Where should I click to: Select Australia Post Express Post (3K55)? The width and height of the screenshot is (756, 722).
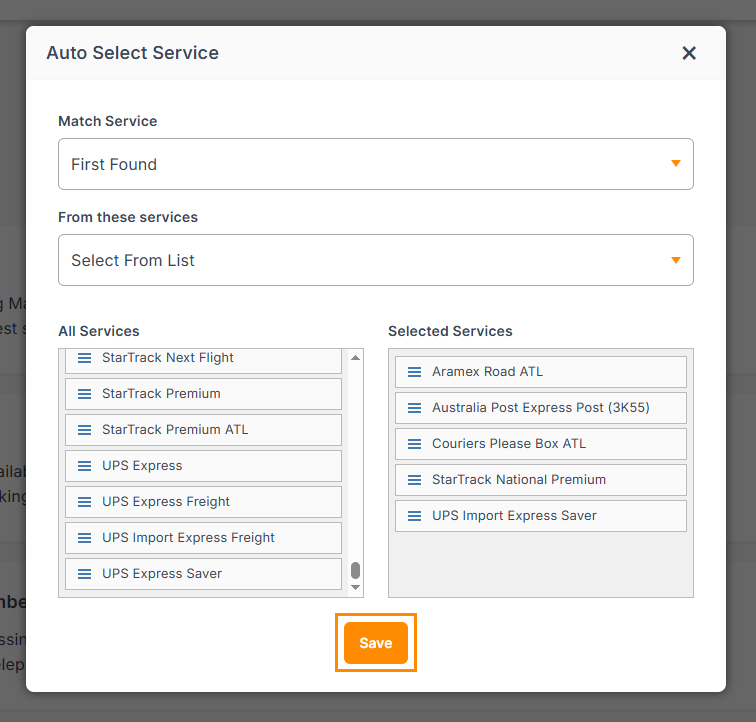pyautogui.click(x=518, y=408)
